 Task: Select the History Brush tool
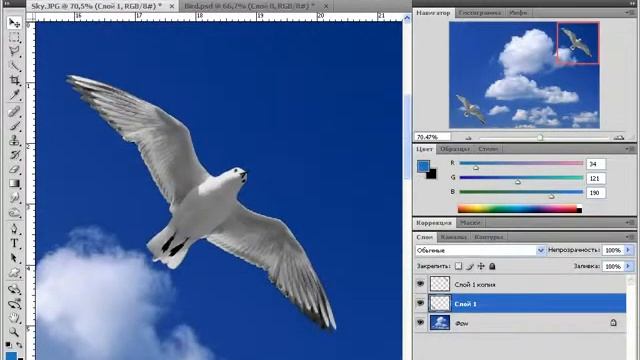pyautogui.click(x=14, y=155)
